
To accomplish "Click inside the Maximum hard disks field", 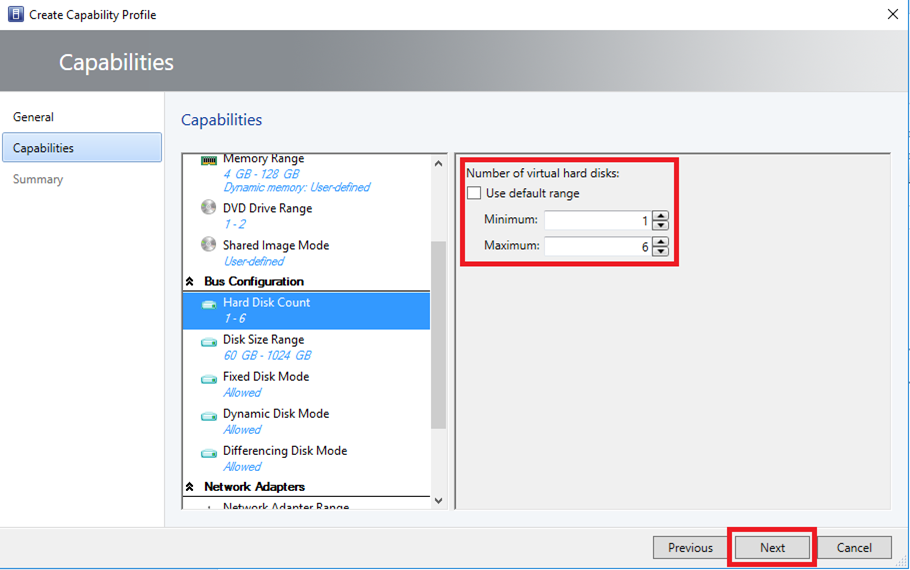I will [x=598, y=247].
